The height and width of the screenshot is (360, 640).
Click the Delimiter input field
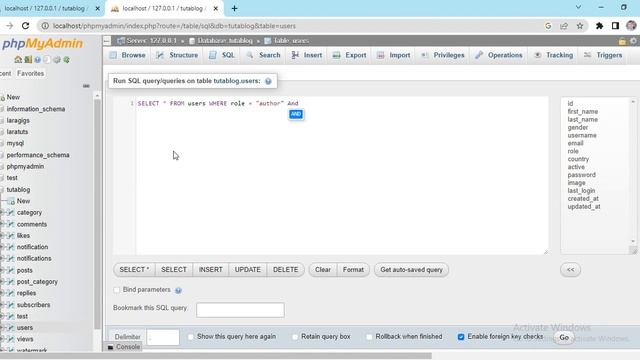pyautogui.click(x=163, y=337)
